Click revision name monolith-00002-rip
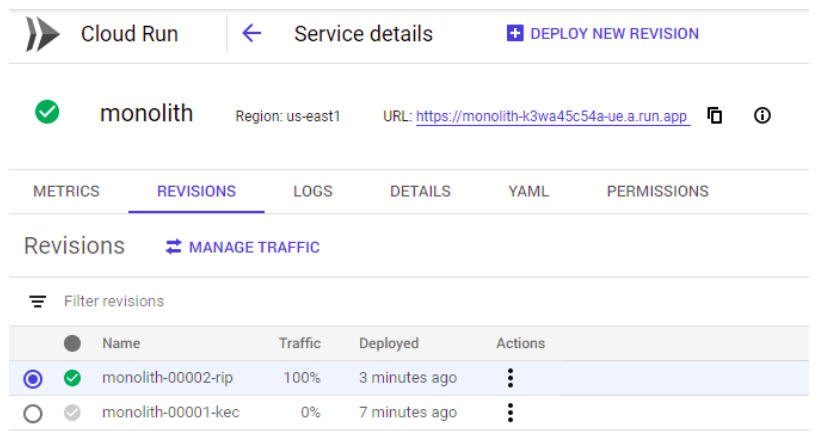Screen dimensions: 822x442 [x=167, y=378]
